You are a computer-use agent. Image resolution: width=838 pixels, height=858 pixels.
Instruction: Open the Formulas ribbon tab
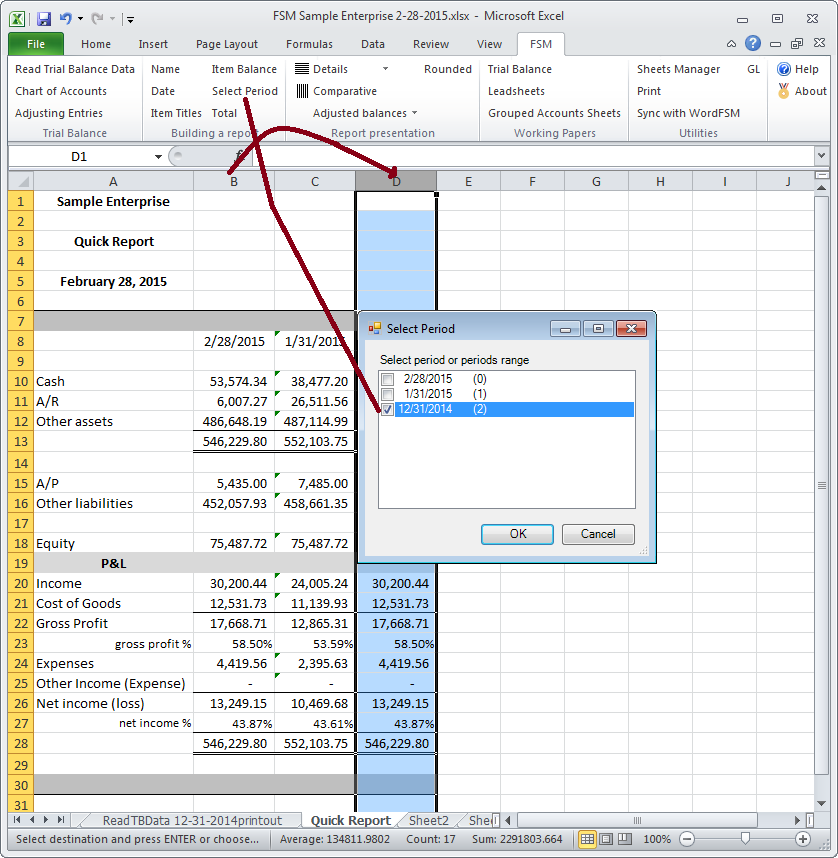pyautogui.click(x=309, y=44)
